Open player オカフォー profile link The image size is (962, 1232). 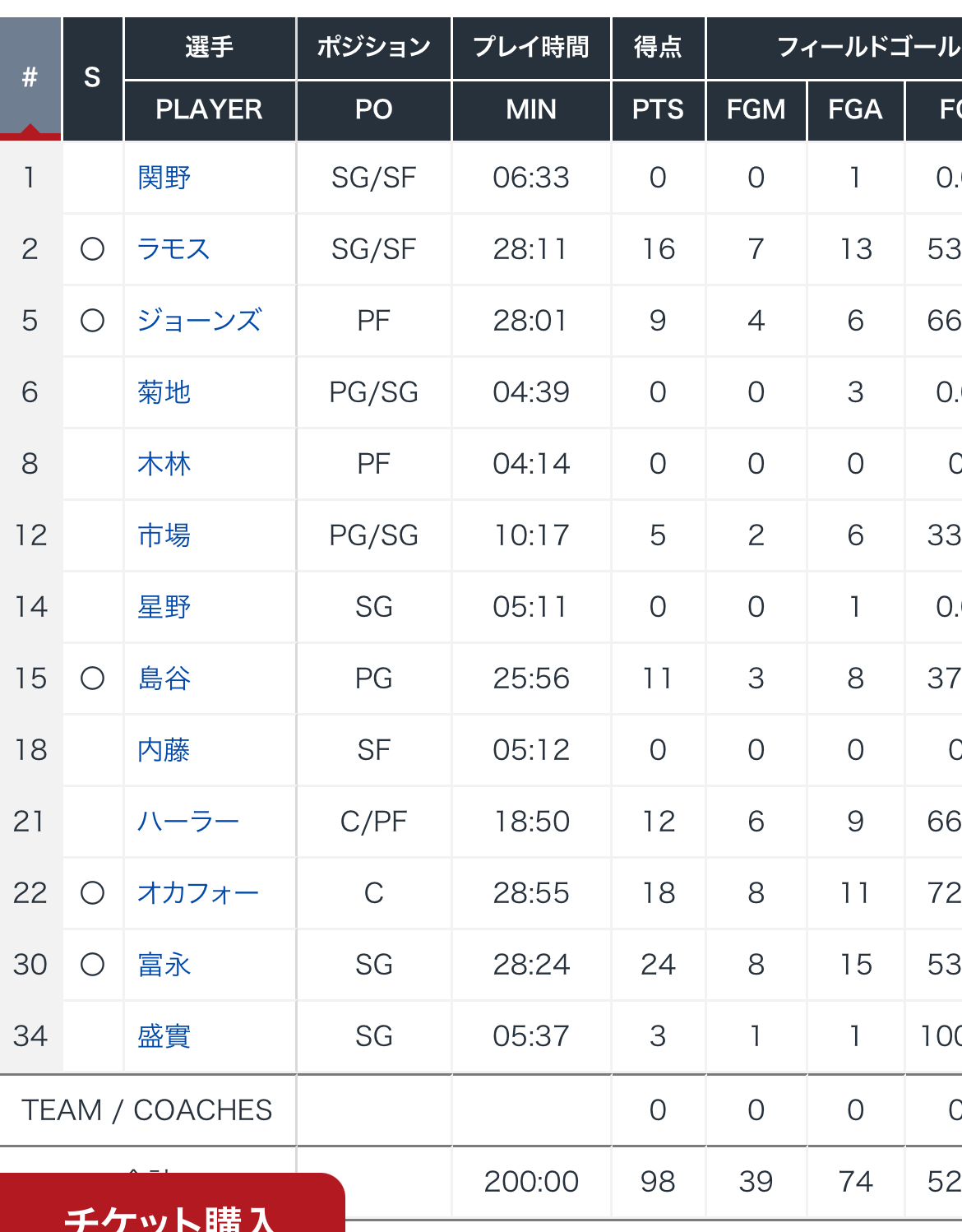(198, 893)
